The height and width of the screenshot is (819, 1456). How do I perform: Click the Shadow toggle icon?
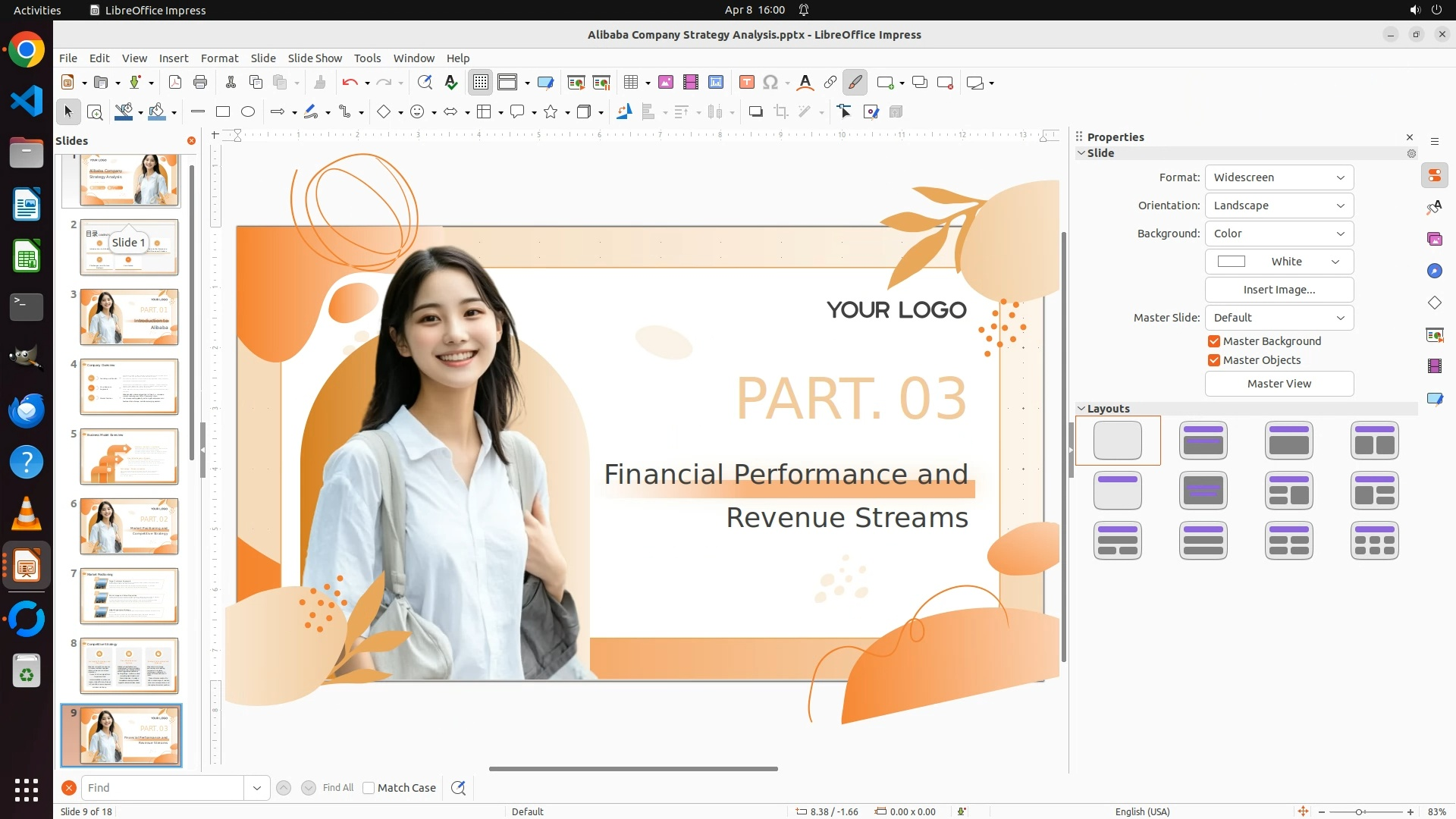(x=755, y=112)
